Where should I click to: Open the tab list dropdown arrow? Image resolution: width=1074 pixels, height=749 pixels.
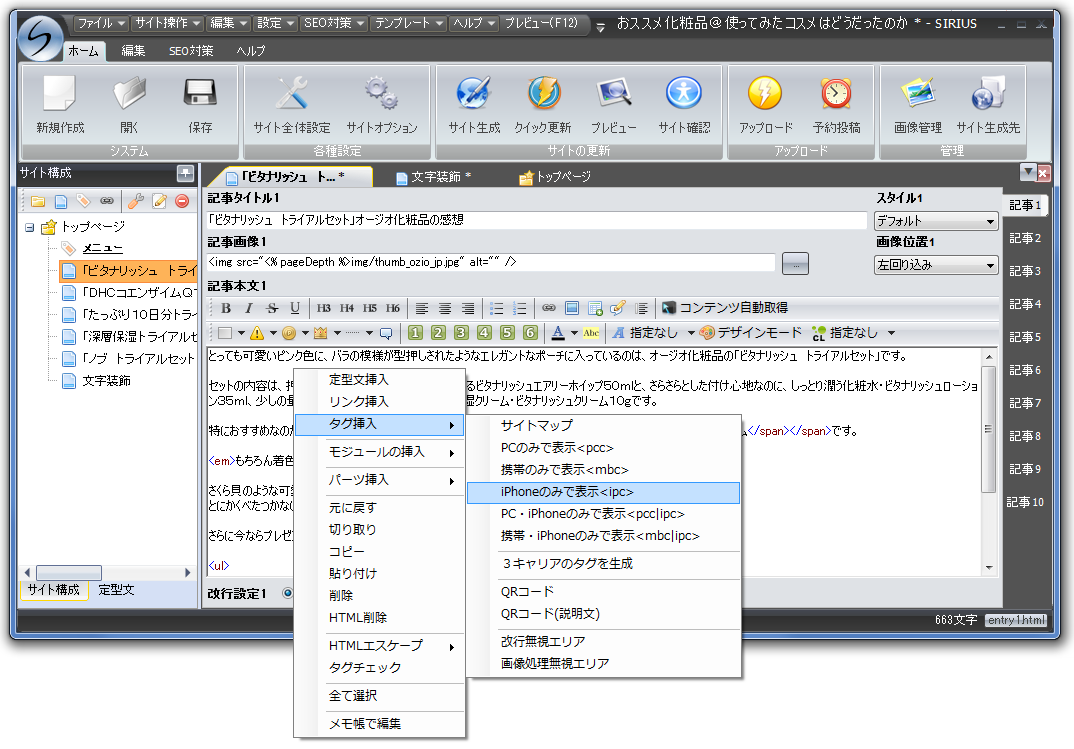[x=1028, y=173]
